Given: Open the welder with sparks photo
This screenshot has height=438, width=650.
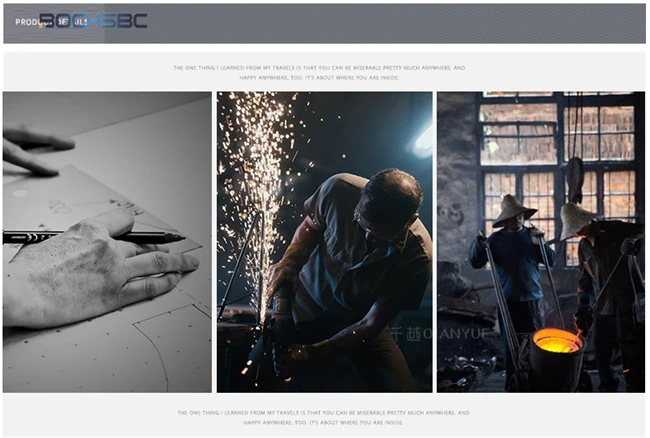Looking at the screenshot, I should click(x=324, y=242).
